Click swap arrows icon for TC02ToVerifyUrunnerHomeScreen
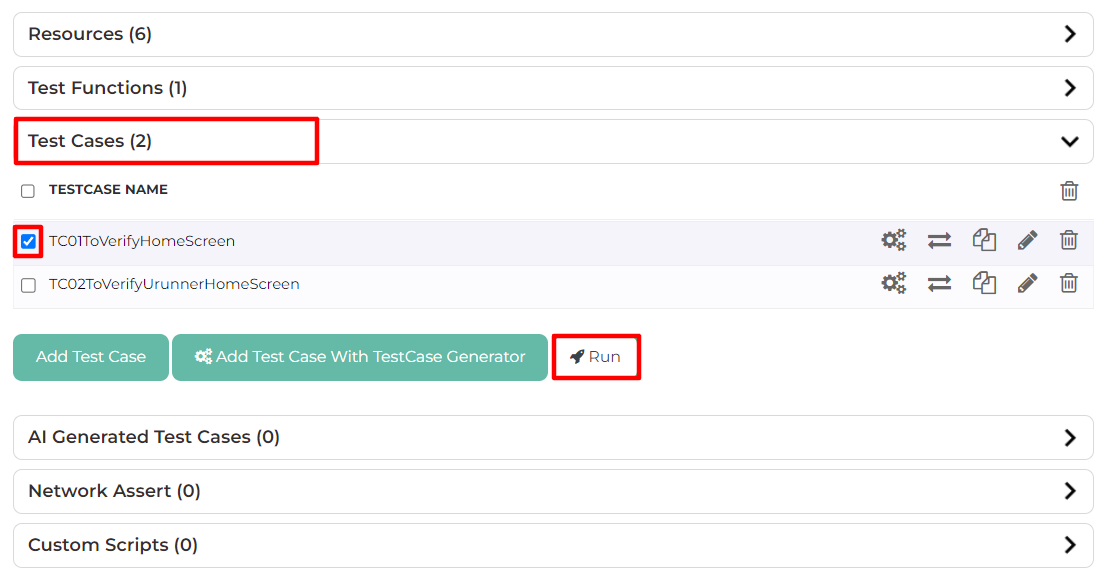This screenshot has height=582, width=1111. pos(939,284)
